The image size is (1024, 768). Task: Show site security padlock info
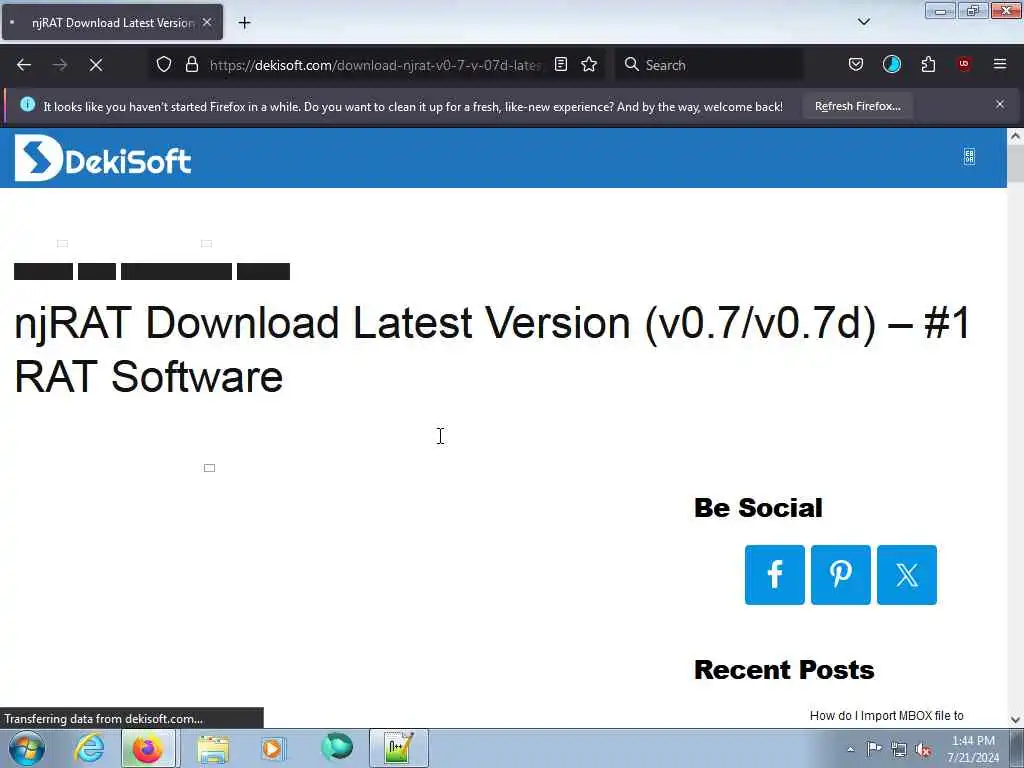191,65
